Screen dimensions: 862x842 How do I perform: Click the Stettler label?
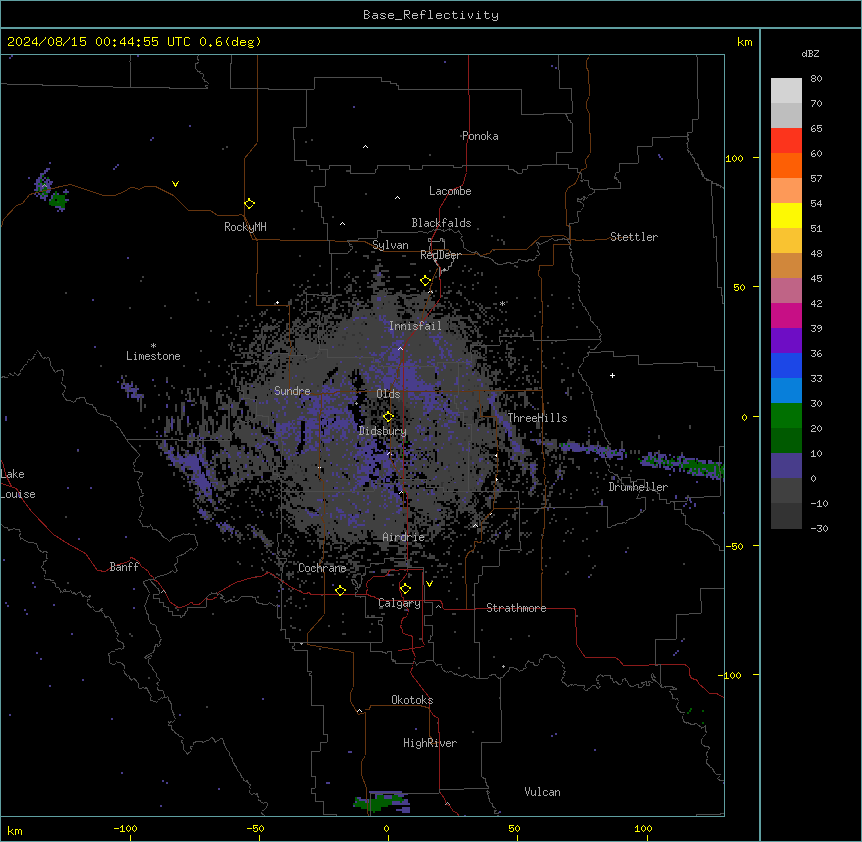(x=634, y=237)
